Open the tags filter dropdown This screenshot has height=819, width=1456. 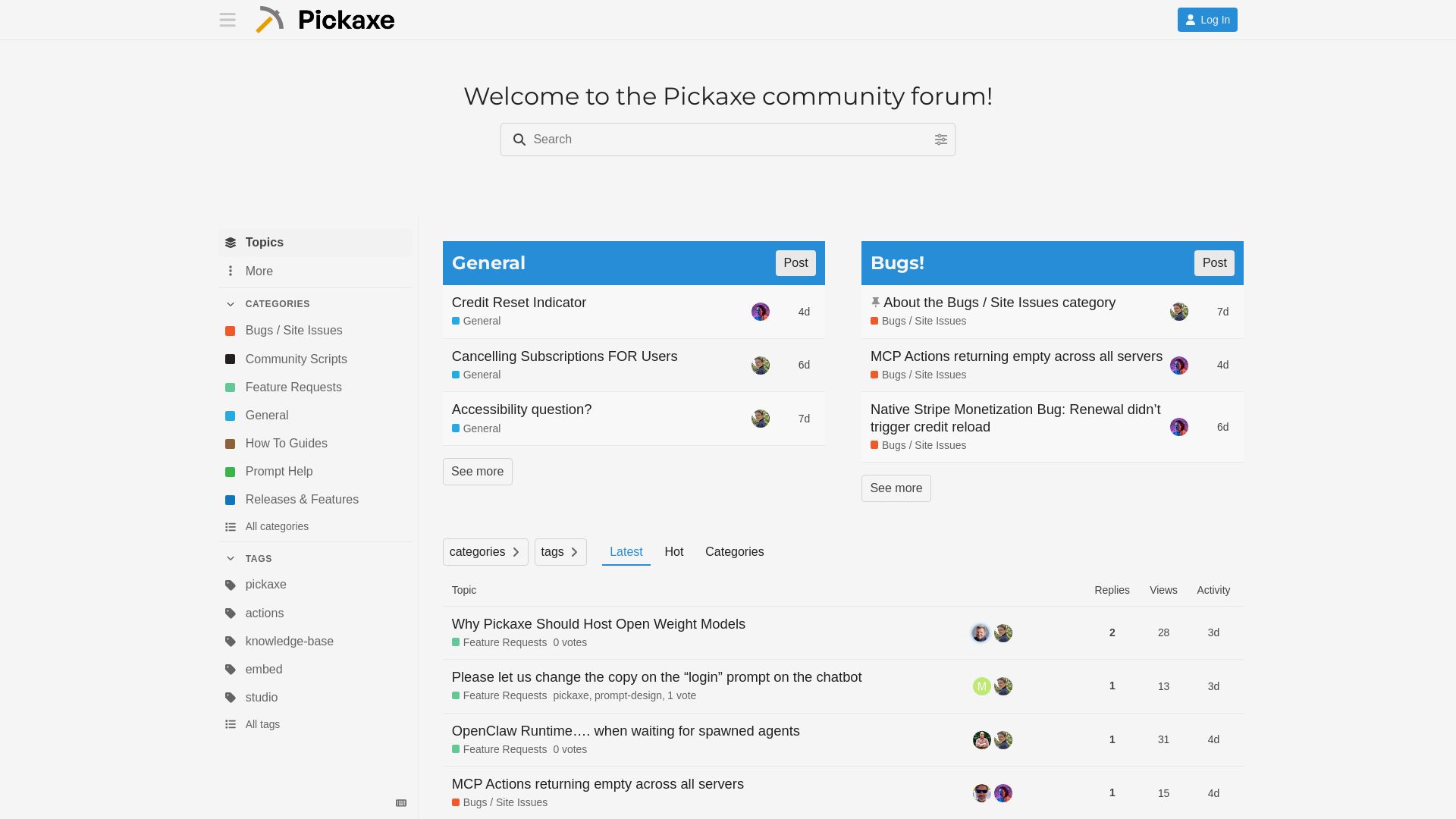tap(560, 552)
